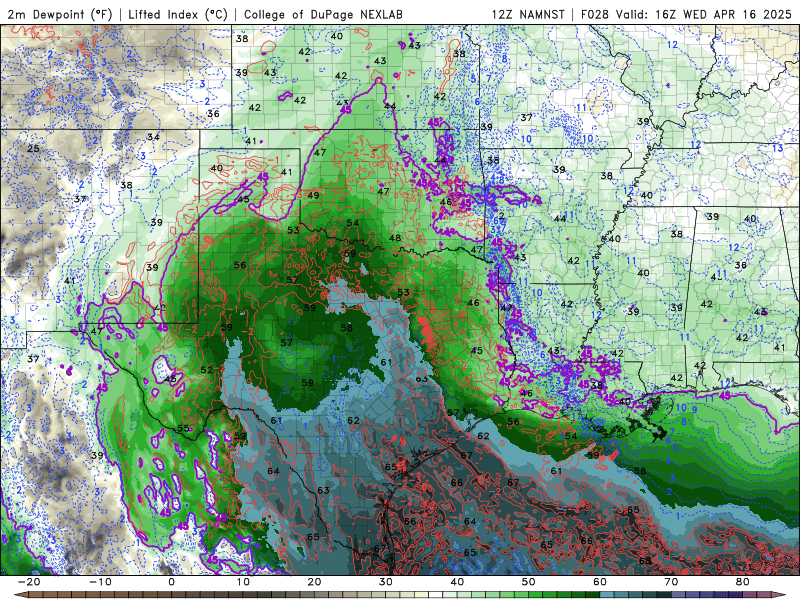Click the "College of DuPage NEXLAB" header text

323,14
